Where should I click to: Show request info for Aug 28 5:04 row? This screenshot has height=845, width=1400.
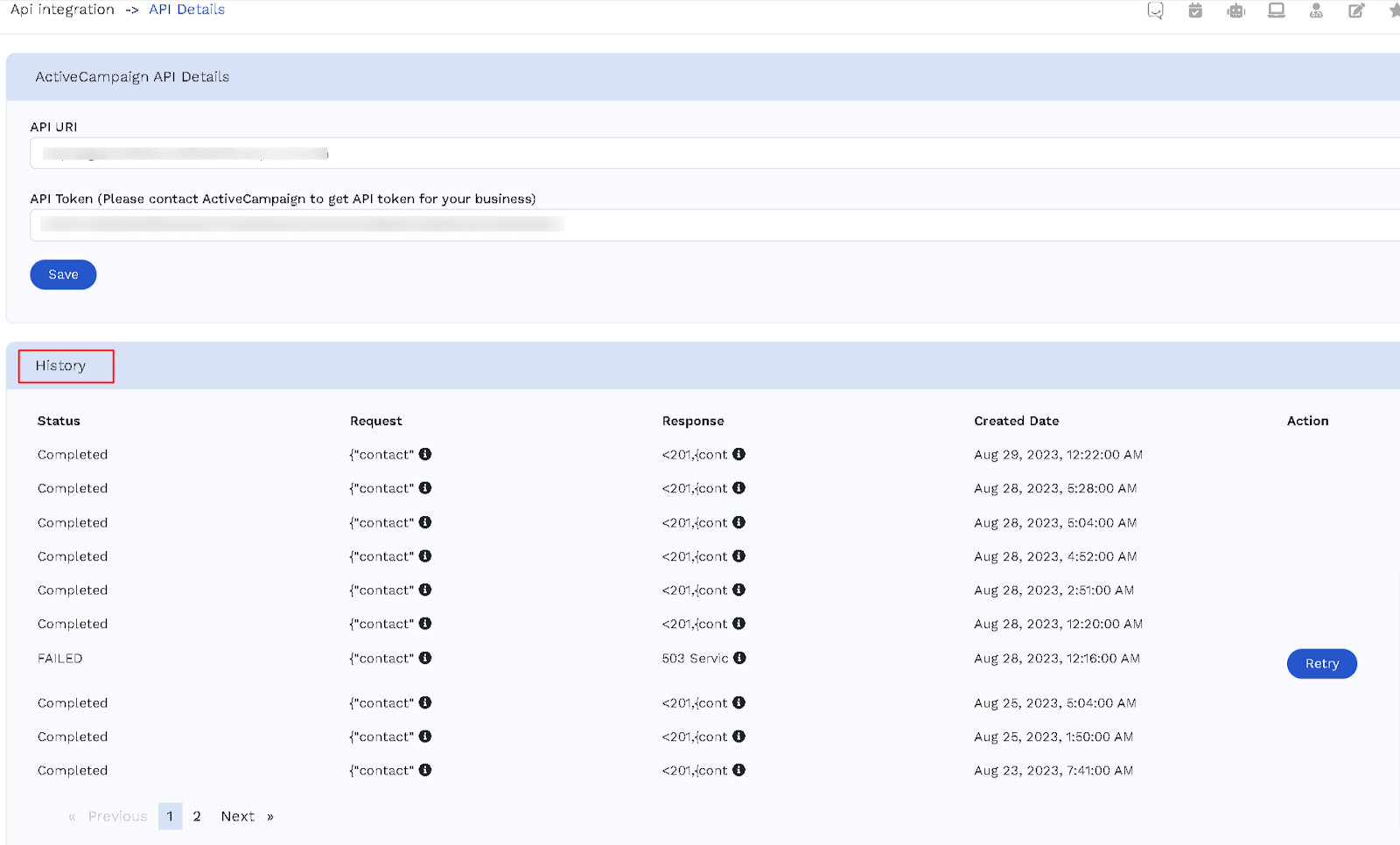click(425, 522)
